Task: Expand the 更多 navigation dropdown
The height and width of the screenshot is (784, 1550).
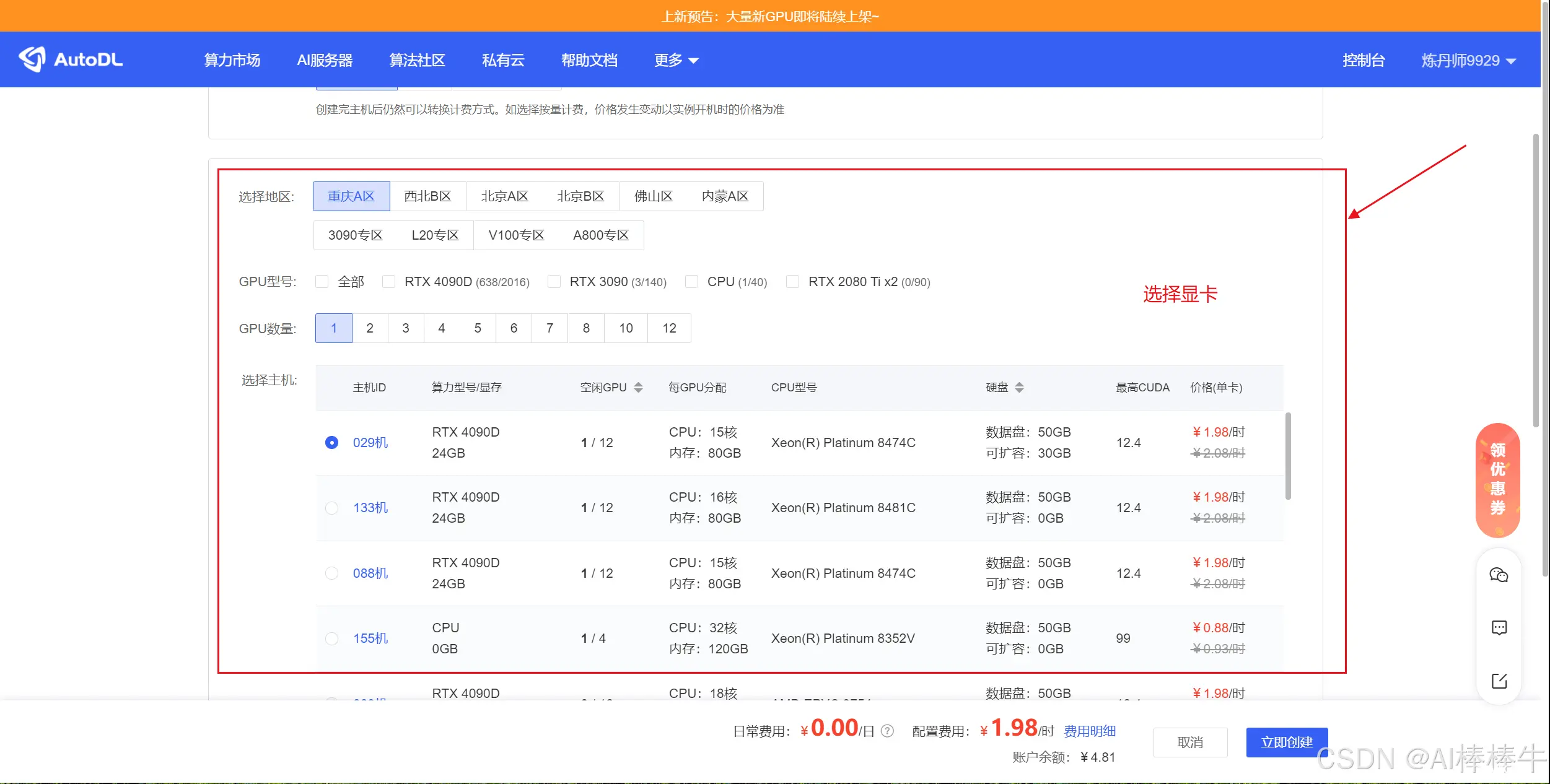Action: pyautogui.click(x=676, y=60)
